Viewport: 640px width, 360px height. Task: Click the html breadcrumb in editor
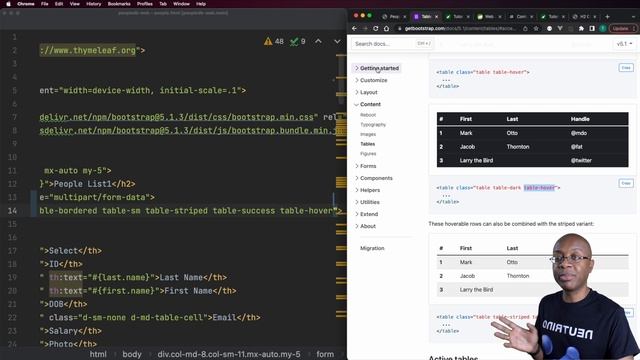pos(98,354)
